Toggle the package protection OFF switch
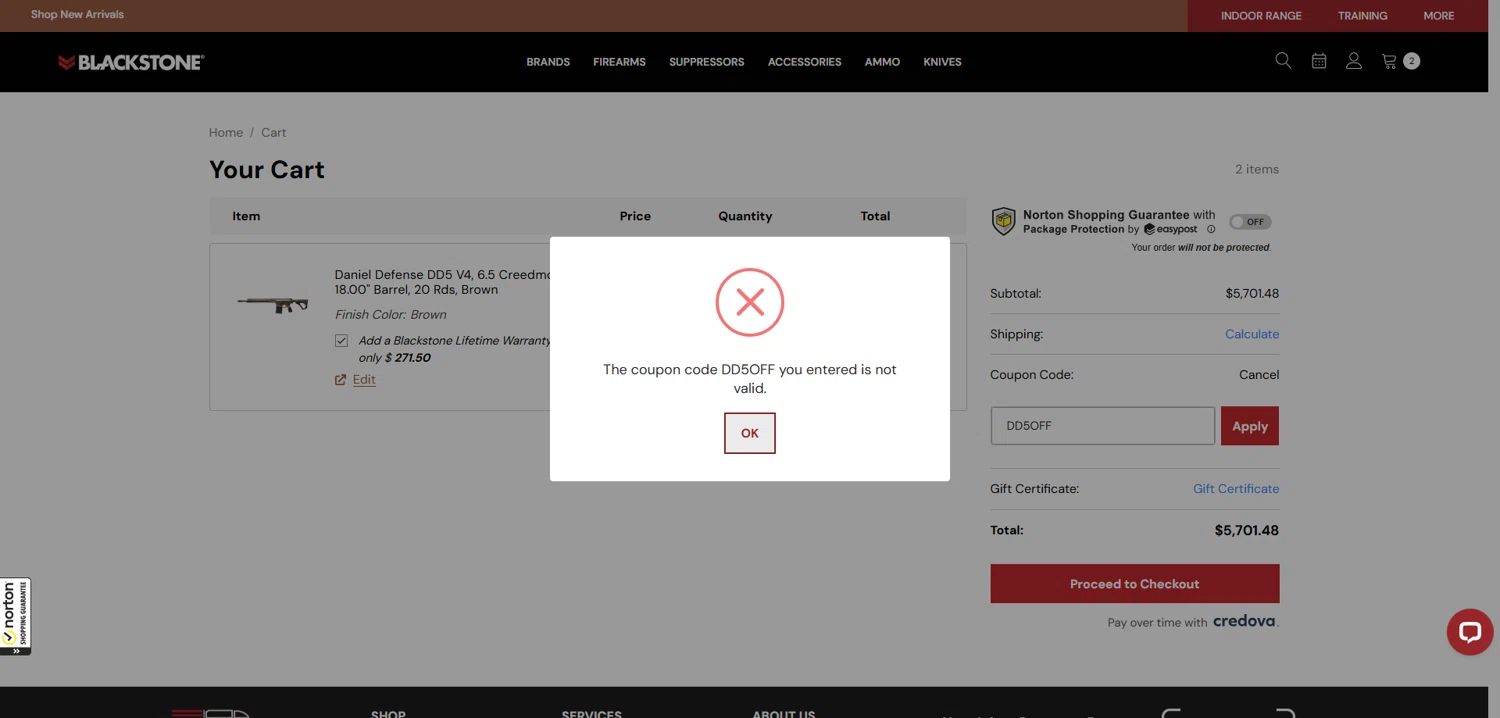This screenshot has height=718, width=1500. [1250, 222]
